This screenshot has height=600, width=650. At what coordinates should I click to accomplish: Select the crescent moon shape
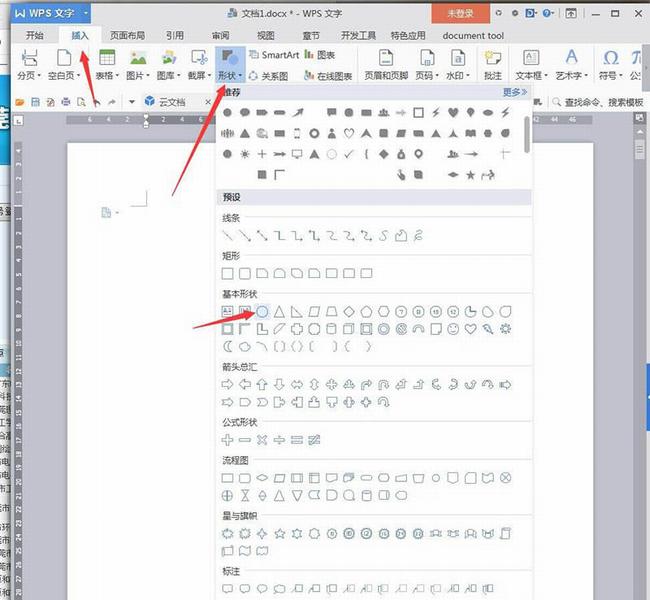point(227,346)
